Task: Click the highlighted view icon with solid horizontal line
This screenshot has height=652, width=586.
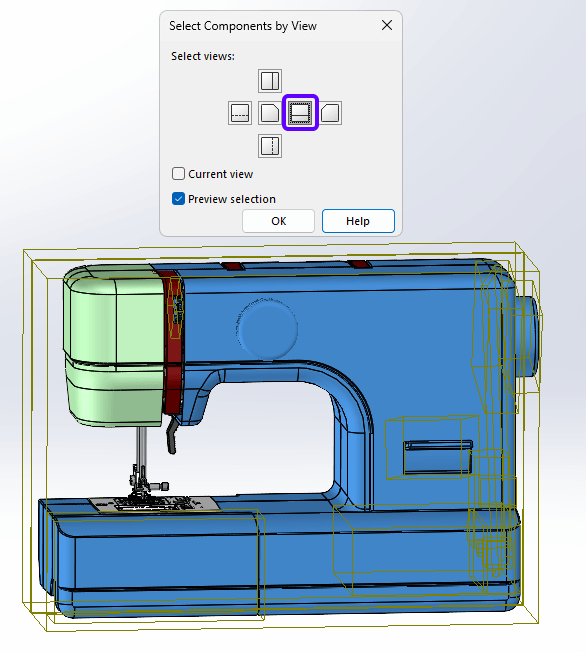Action: point(300,113)
